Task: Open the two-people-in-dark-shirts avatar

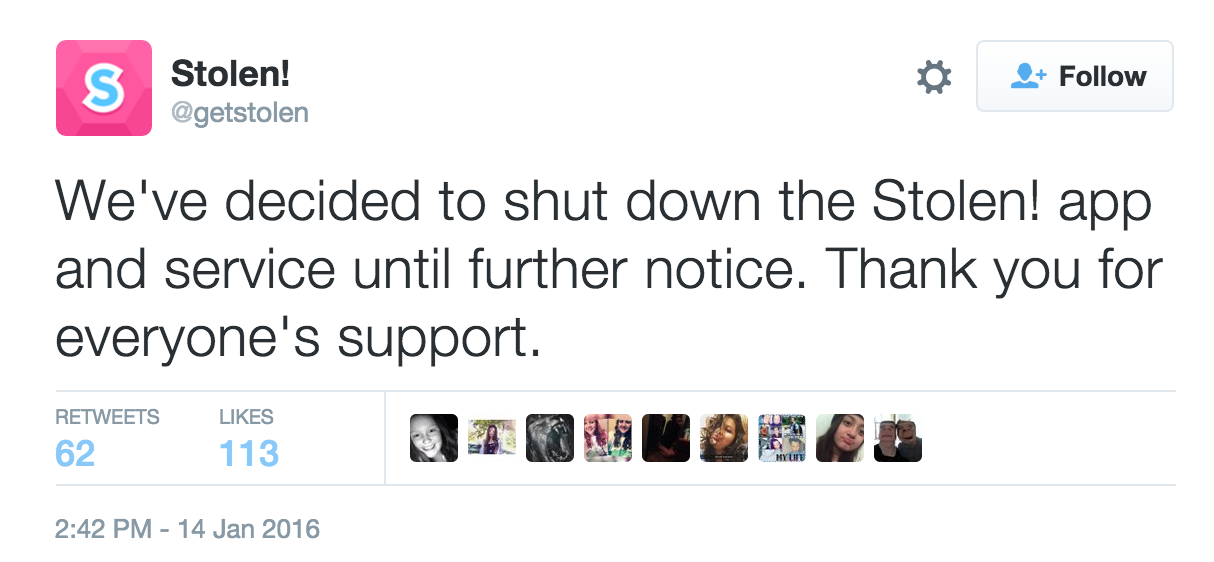Action: (x=898, y=438)
